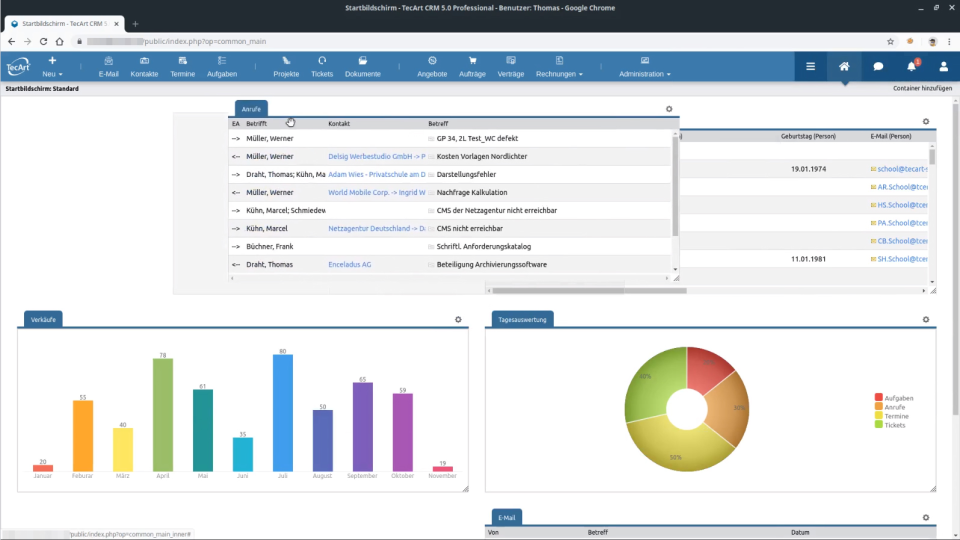The width and height of the screenshot is (960, 540).
Task: Open the Aufgaben tasks module
Action: click(222, 67)
